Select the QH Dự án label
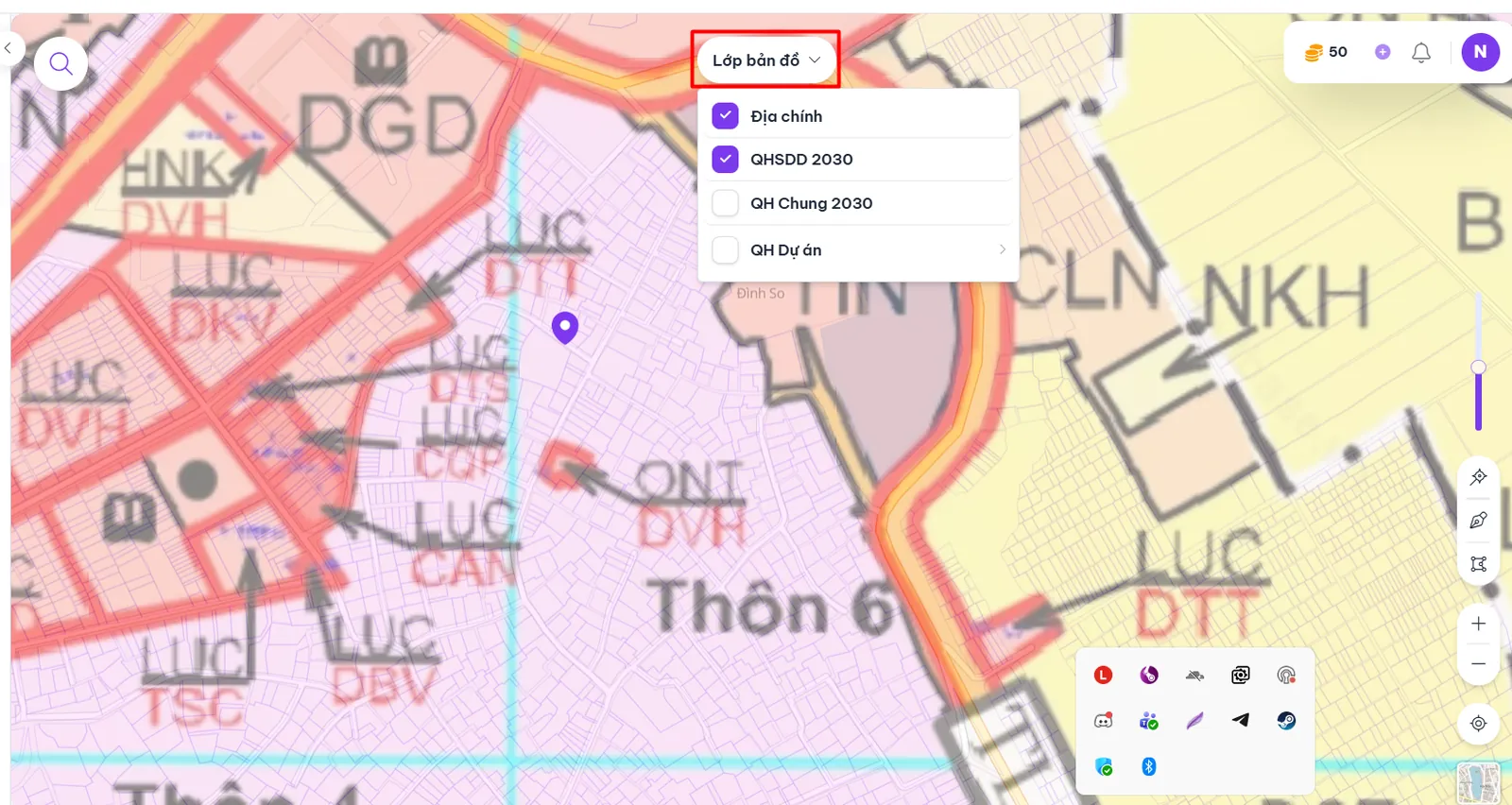The image size is (1512, 805). coord(786,250)
